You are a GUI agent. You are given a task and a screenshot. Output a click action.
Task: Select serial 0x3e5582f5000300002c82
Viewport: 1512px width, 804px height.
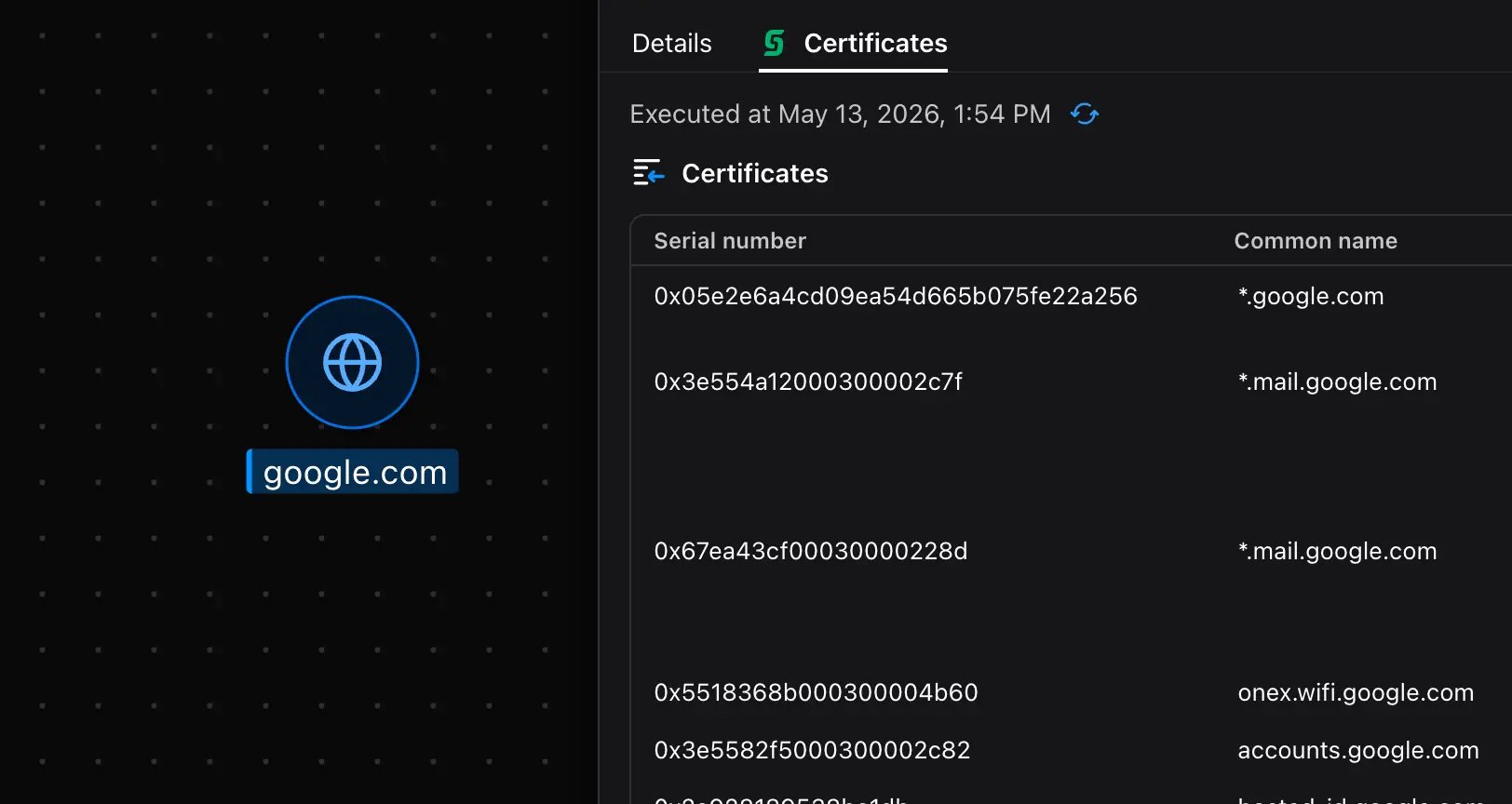coord(812,750)
